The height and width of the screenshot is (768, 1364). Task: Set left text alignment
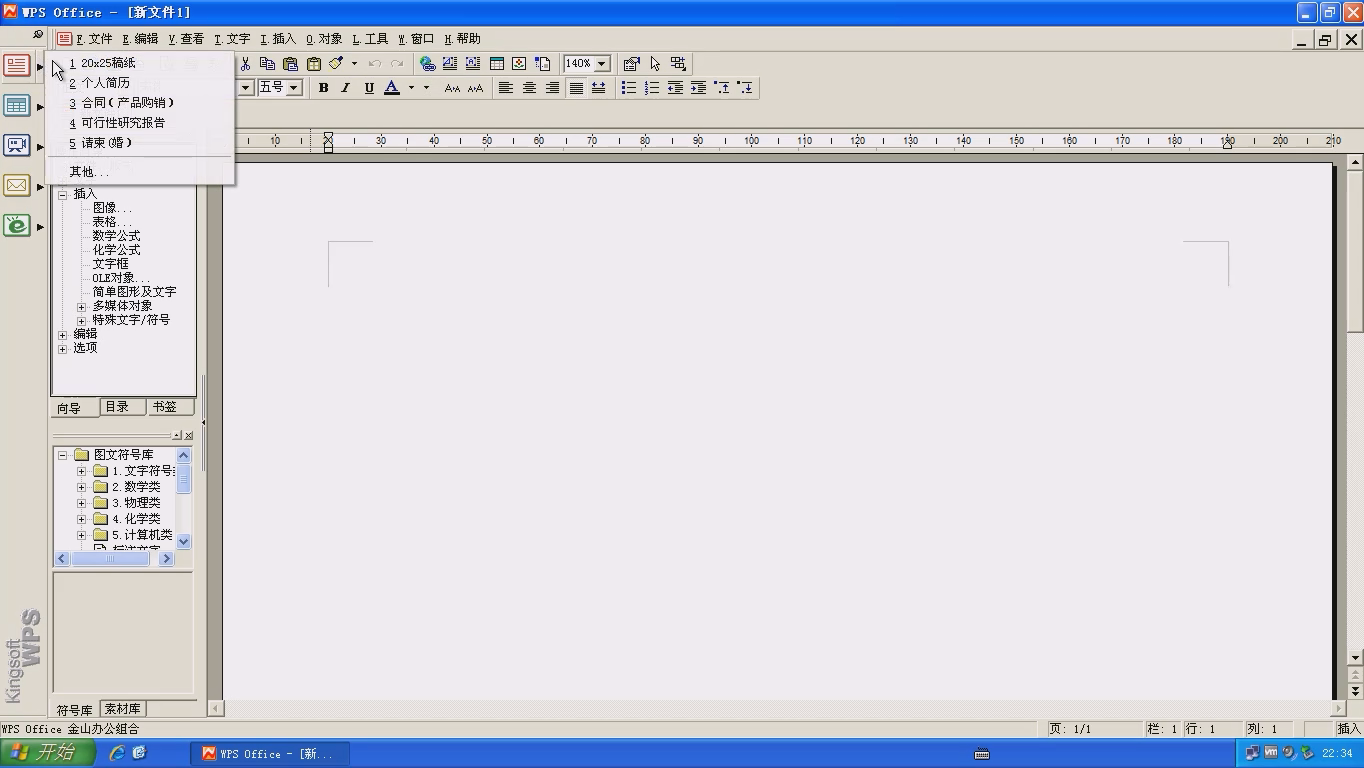[506, 88]
